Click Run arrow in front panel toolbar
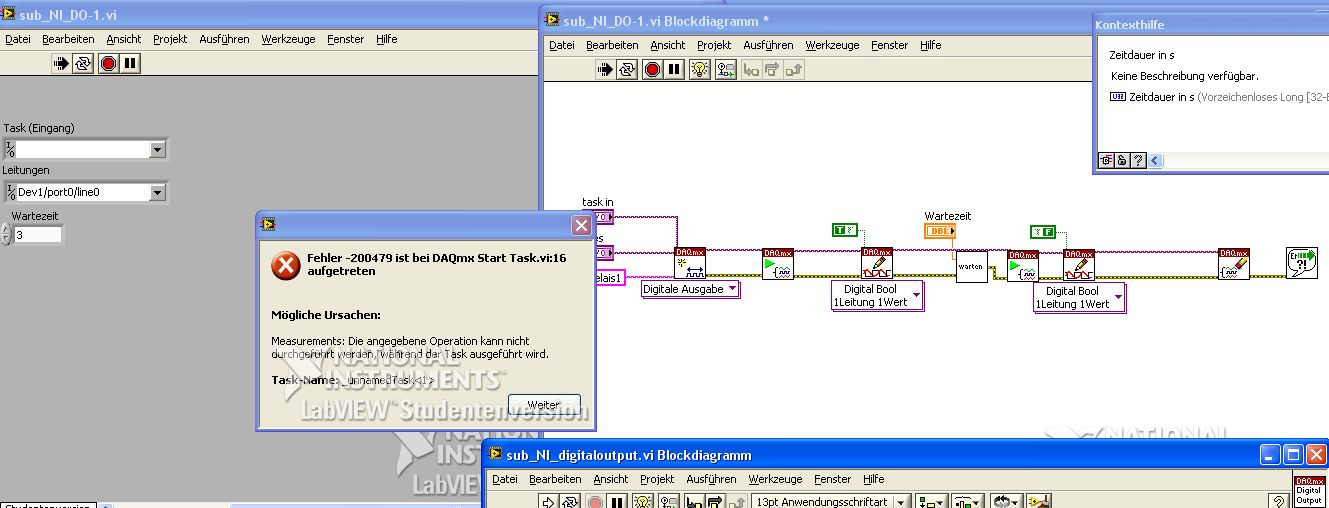The width and height of the screenshot is (1329, 508). point(61,64)
